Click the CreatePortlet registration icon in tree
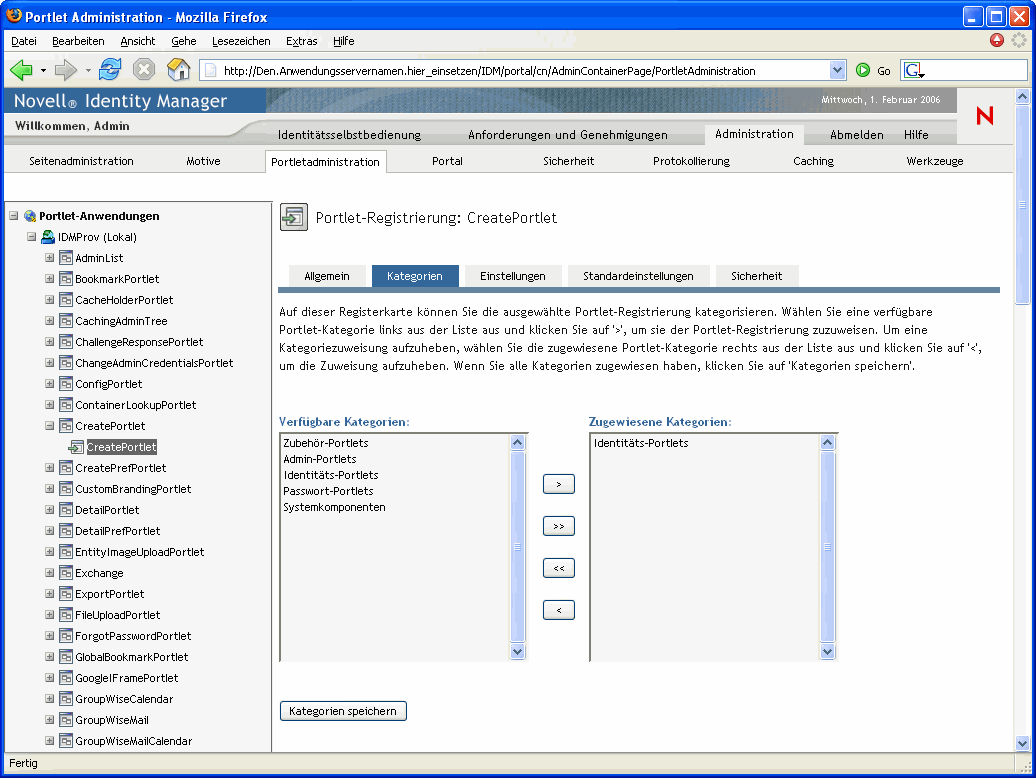 tap(76, 447)
